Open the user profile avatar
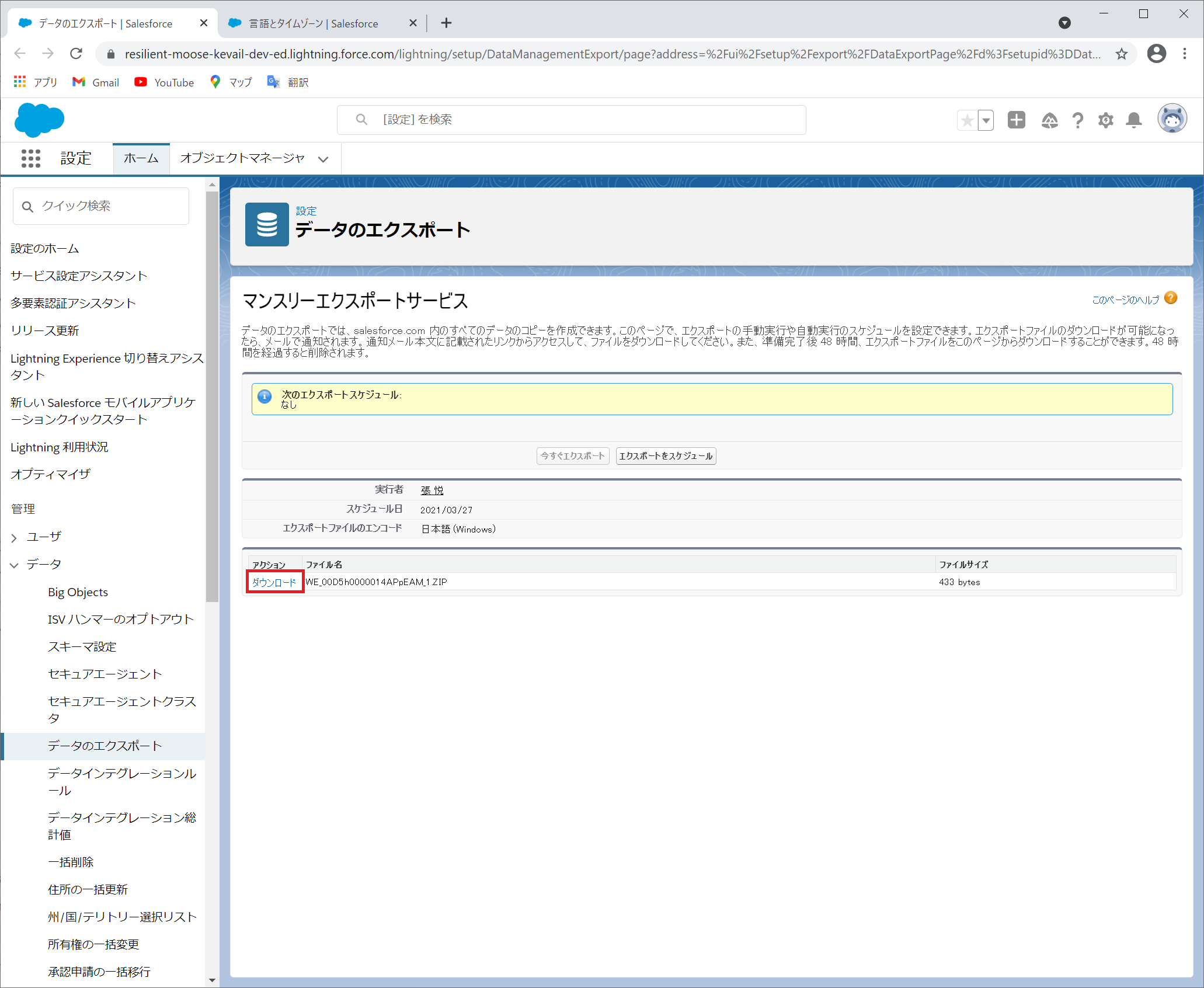 1172,119
